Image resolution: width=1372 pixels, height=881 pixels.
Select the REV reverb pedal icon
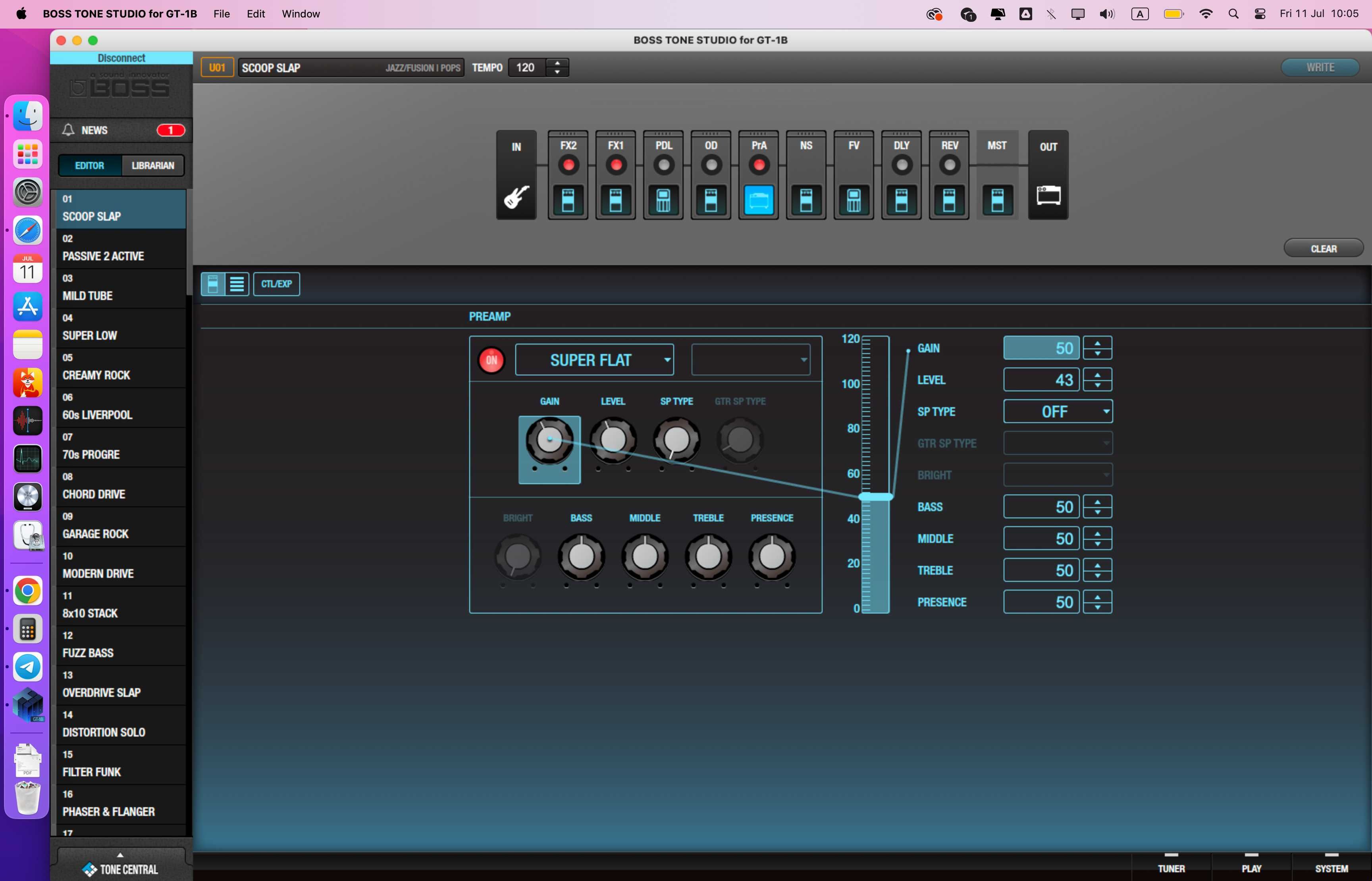coord(949,200)
